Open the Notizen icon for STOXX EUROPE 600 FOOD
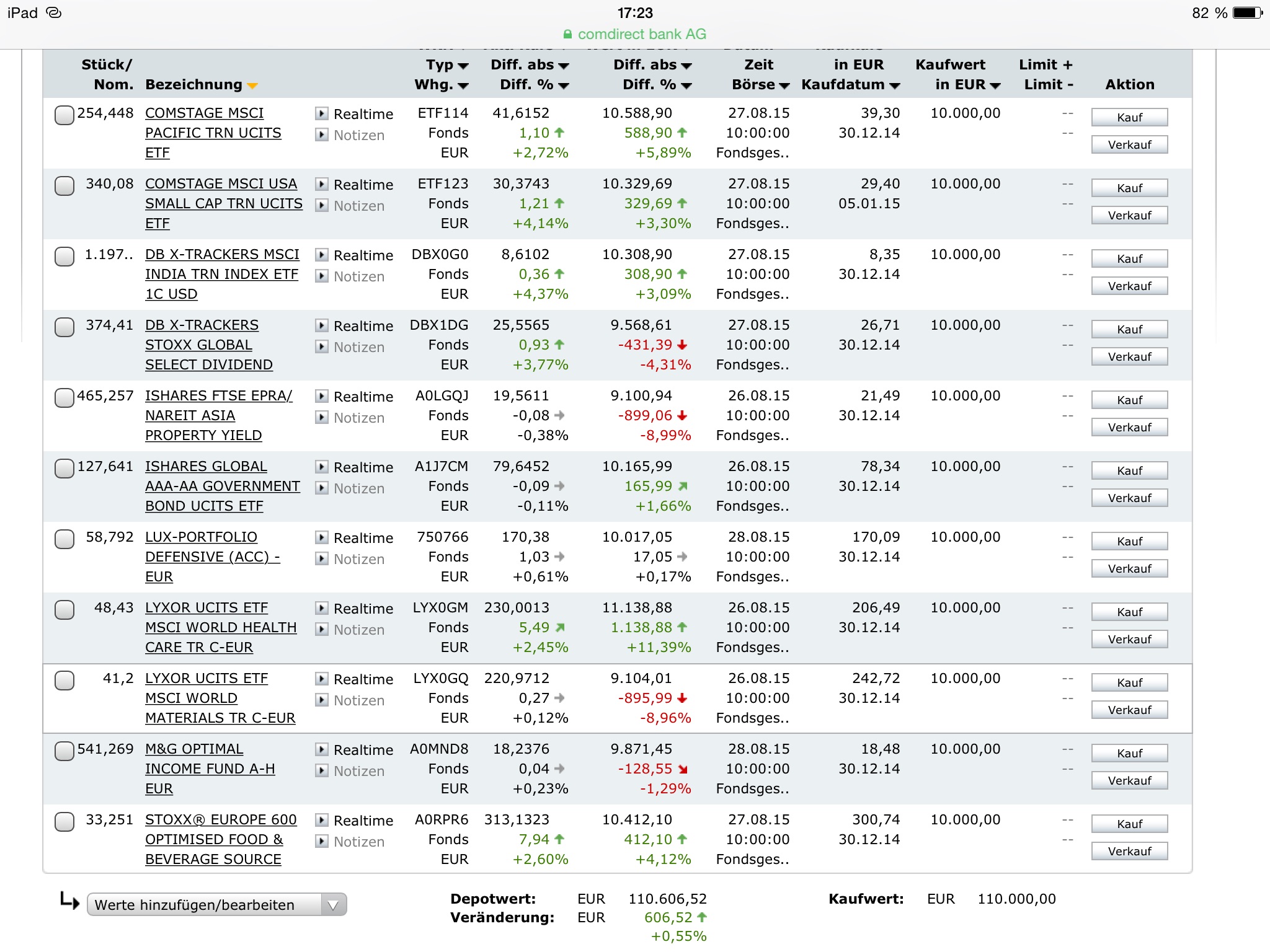 321,841
